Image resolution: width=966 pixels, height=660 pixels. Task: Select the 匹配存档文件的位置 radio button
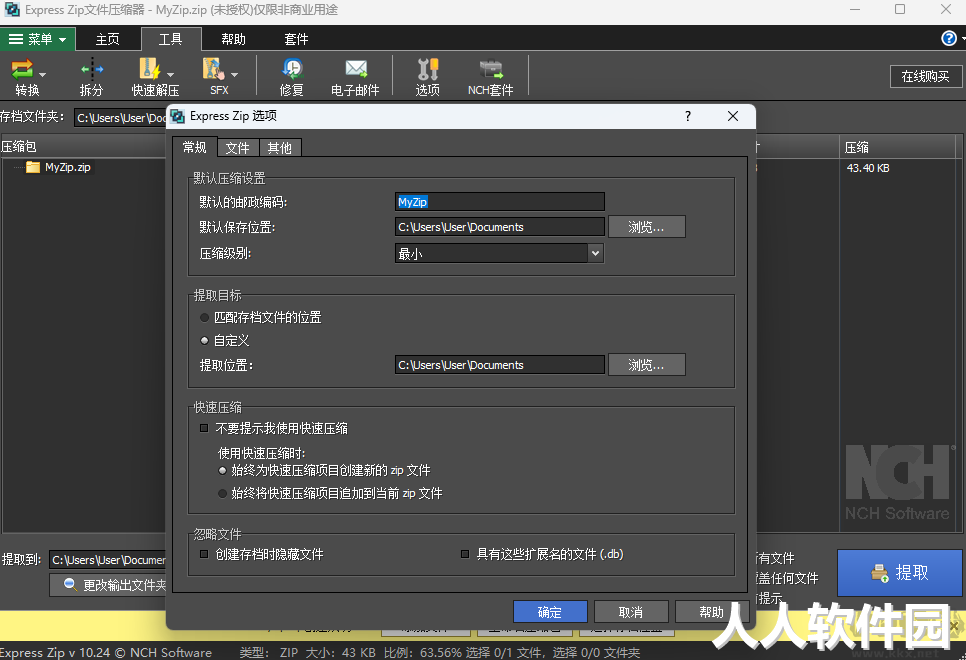[x=205, y=317]
